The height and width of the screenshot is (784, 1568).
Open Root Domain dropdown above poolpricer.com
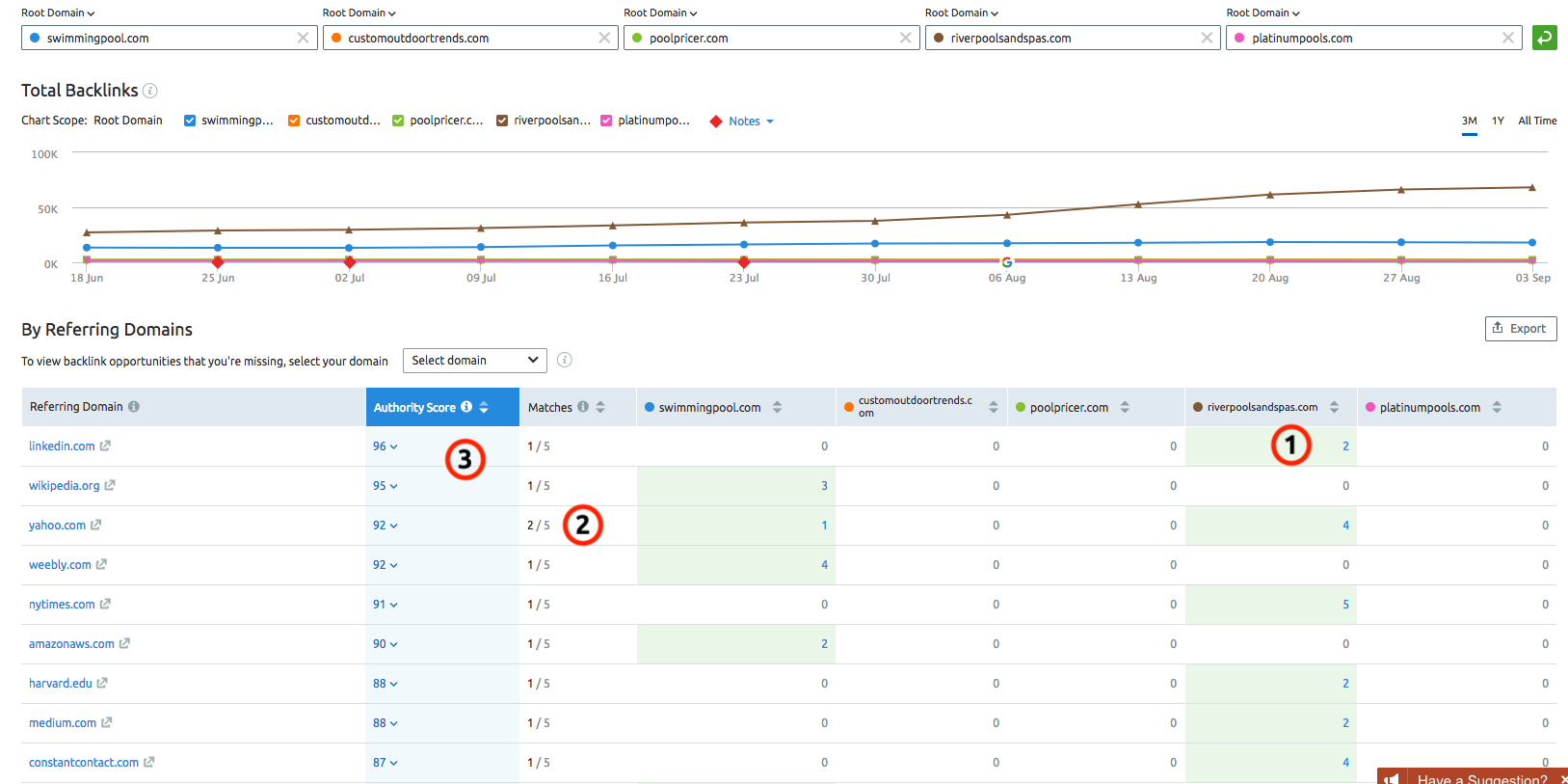[x=660, y=13]
